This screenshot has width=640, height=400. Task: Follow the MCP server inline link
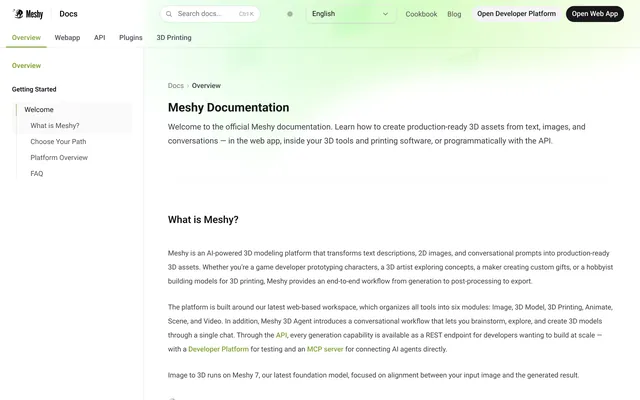click(x=325, y=349)
